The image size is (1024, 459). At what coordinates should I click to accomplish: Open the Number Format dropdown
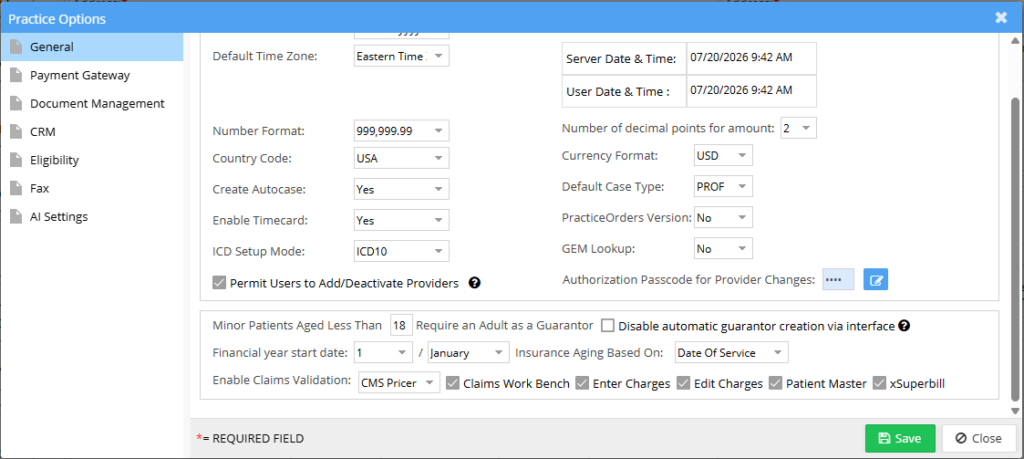(402, 131)
